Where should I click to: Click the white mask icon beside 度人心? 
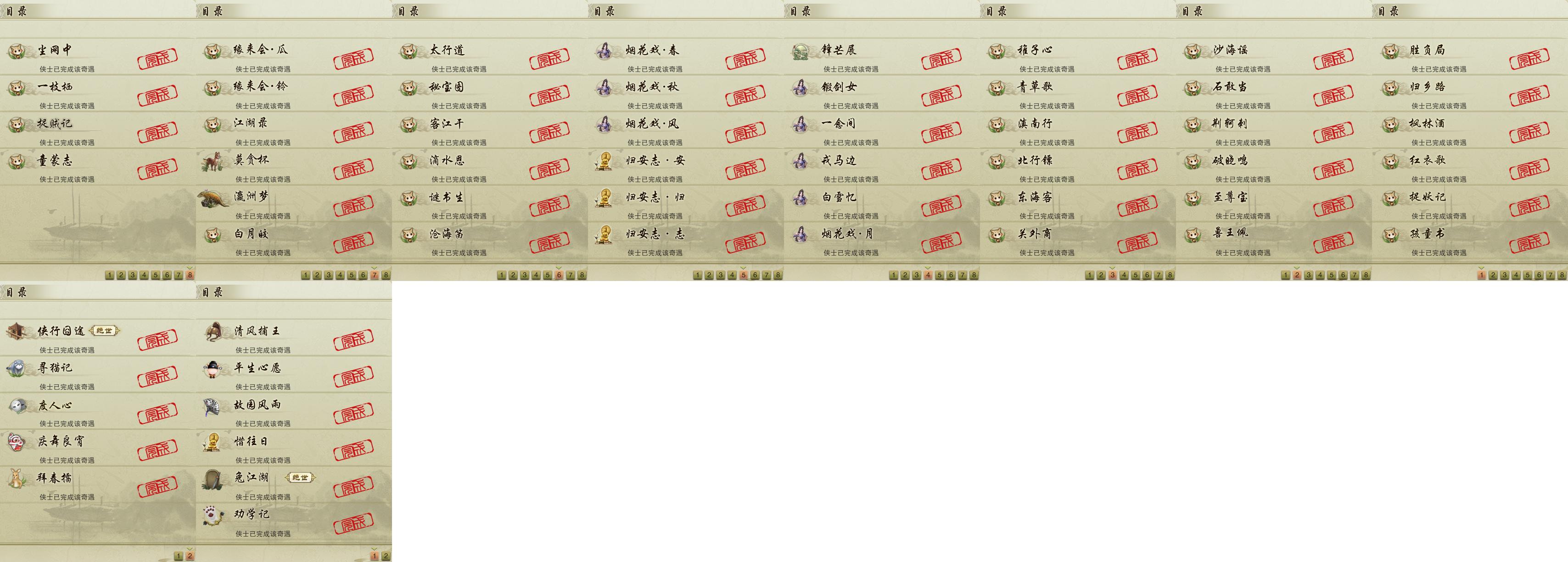[x=17, y=405]
